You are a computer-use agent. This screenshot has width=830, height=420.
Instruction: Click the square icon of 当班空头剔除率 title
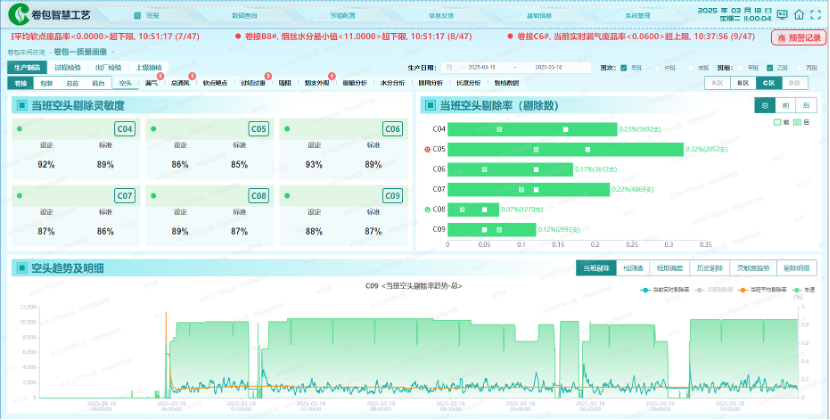click(x=430, y=105)
